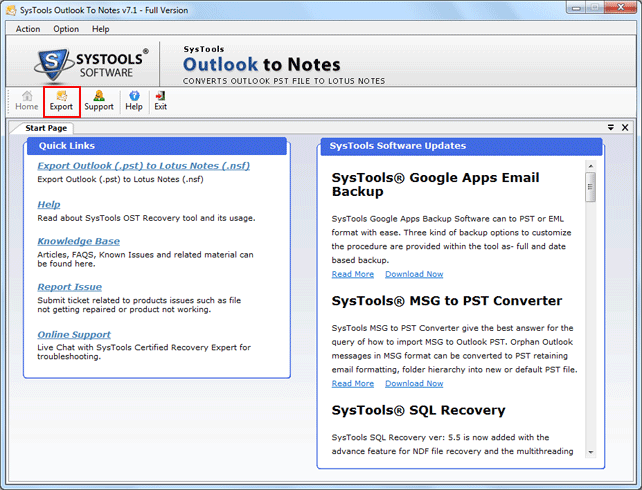Open the Help menu in menu bar

[100, 29]
